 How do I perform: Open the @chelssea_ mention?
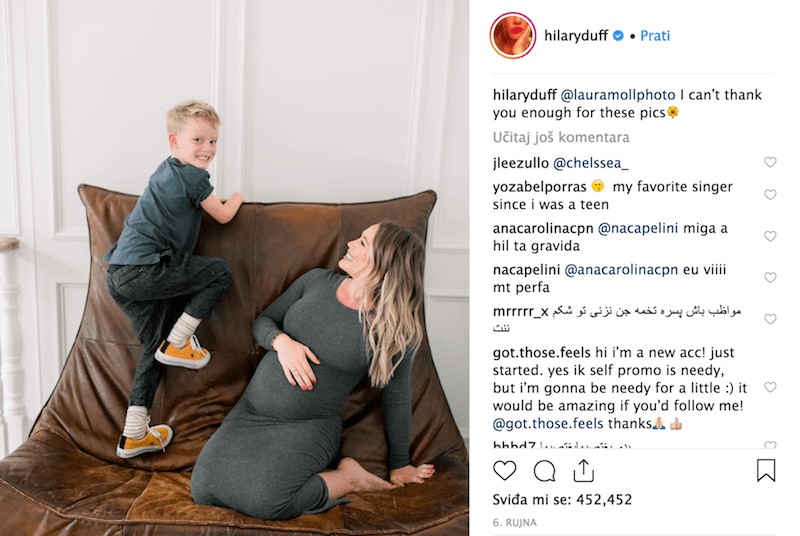[591, 163]
